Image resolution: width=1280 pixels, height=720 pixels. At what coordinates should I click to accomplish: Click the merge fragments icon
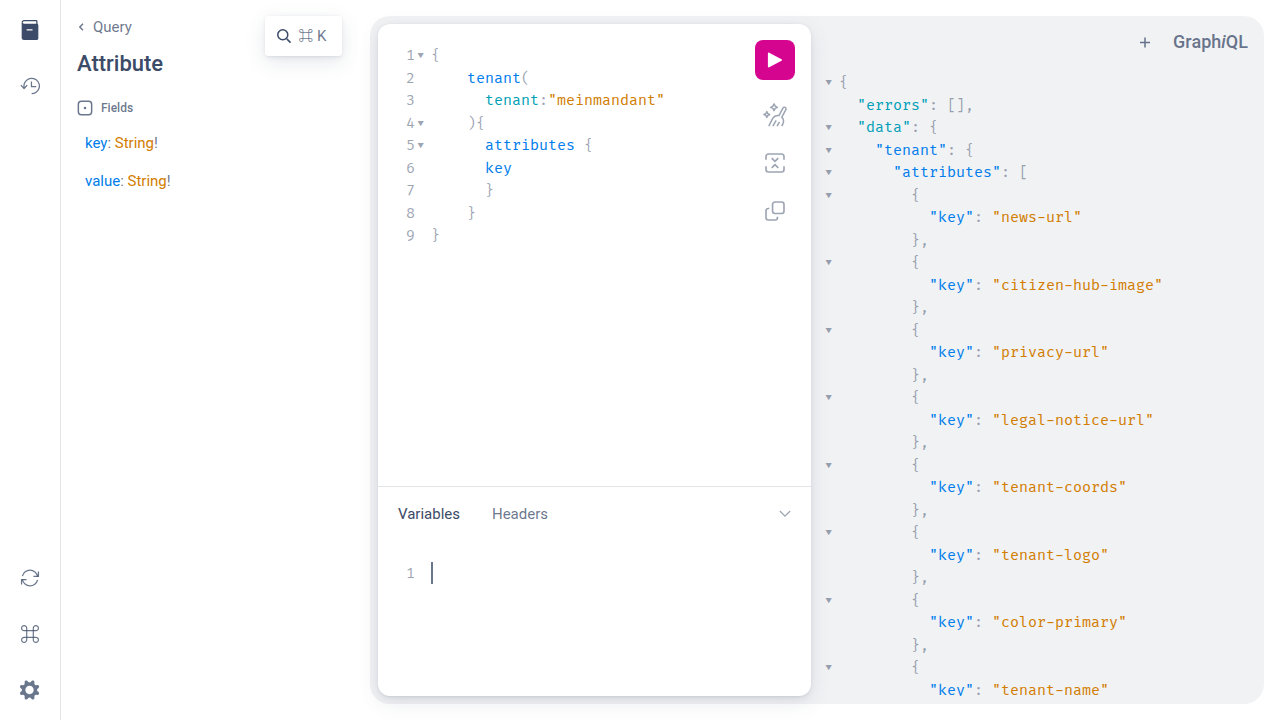[774, 164]
